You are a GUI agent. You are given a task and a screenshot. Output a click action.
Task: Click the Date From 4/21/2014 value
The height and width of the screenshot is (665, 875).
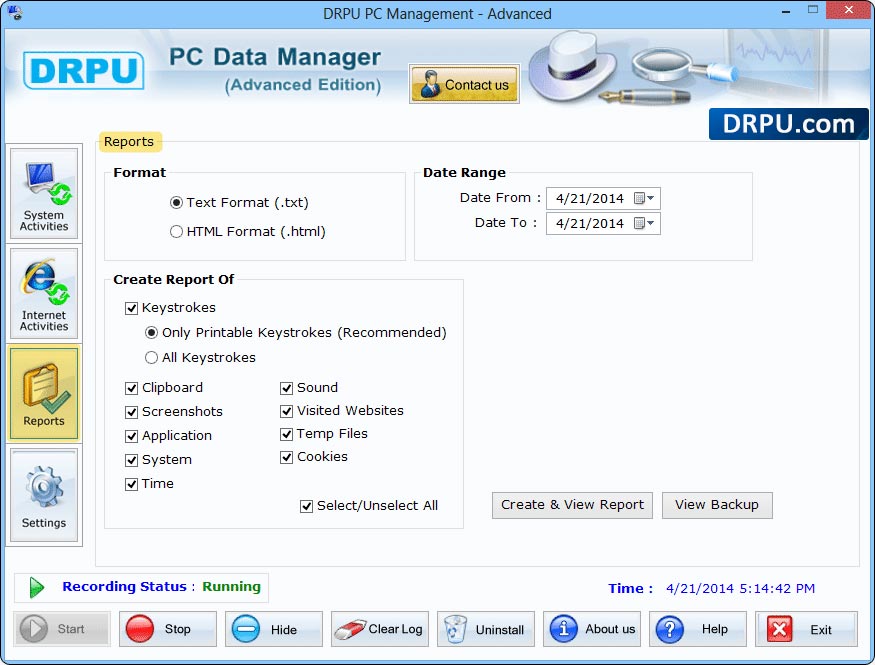point(590,198)
